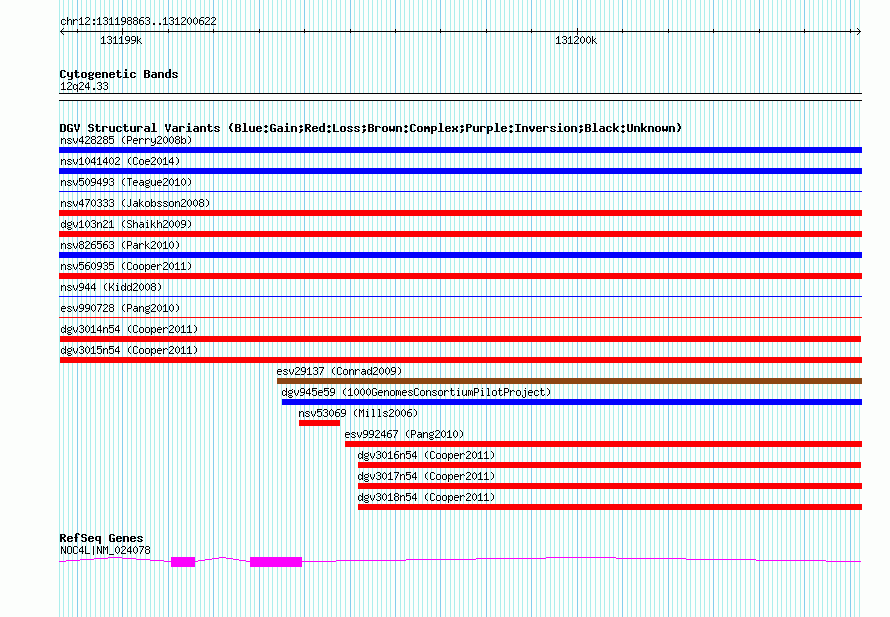The width and height of the screenshot is (890, 617).
Task: Open dgv945e59 1000GenomesConsortiumPilotProject label
Action: pos(416,392)
